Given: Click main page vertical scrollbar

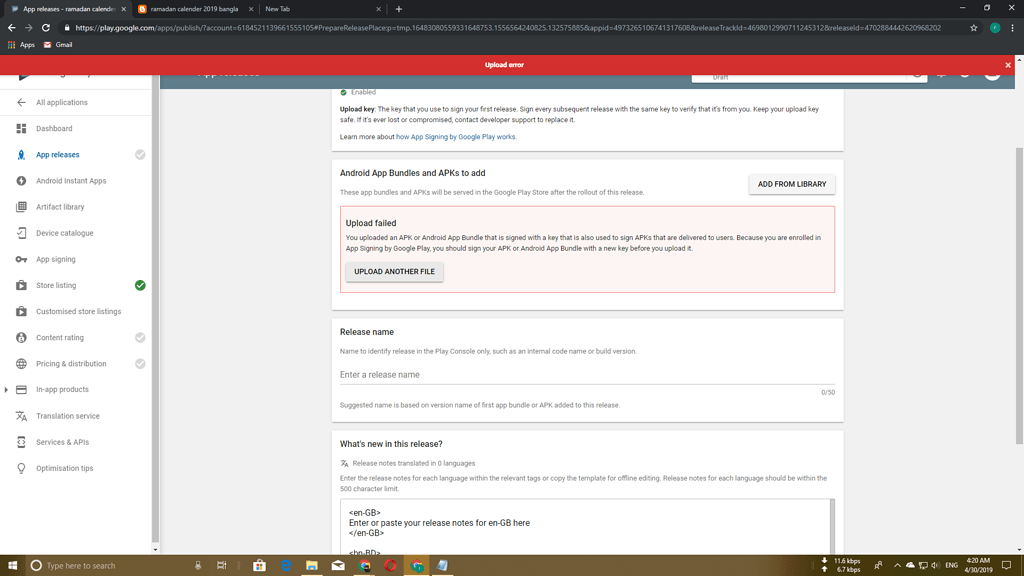Looking at the screenshot, I should (x=1019, y=296).
